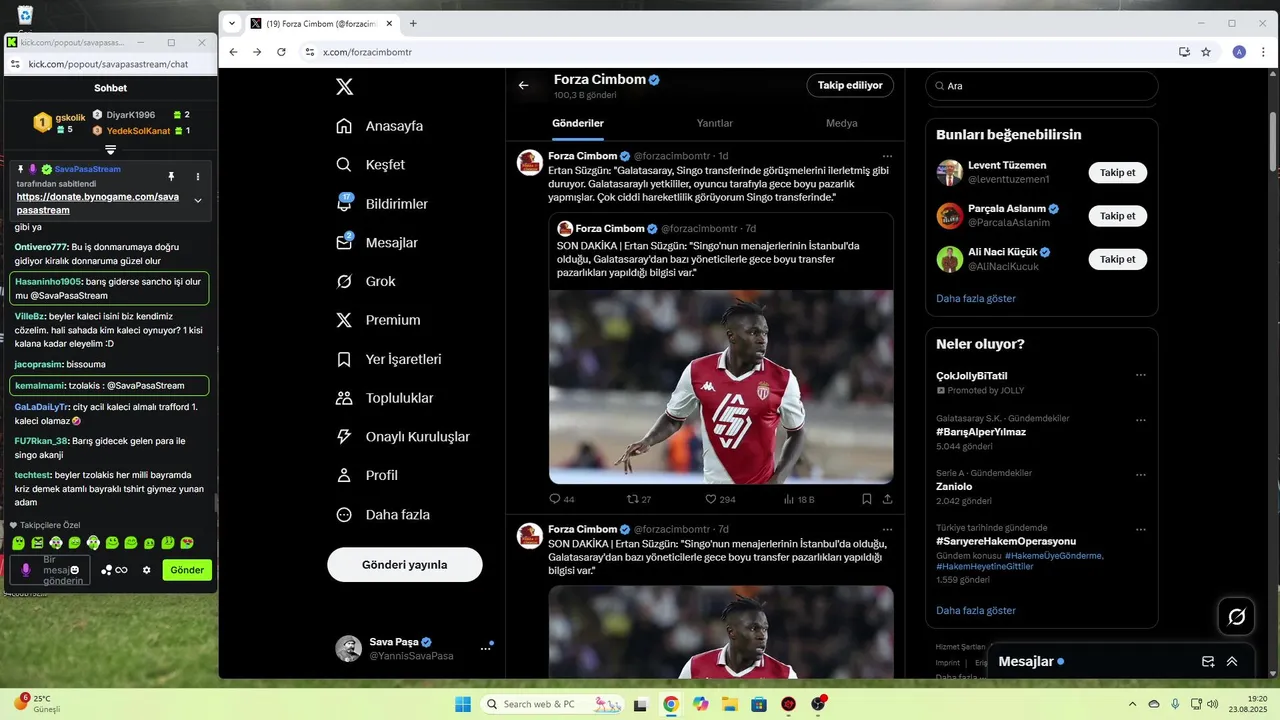The height and width of the screenshot is (720, 1280).
Task: Open options for ÇokJollyBiTatil promoted trend
Action: click(x=1141, y=375)
